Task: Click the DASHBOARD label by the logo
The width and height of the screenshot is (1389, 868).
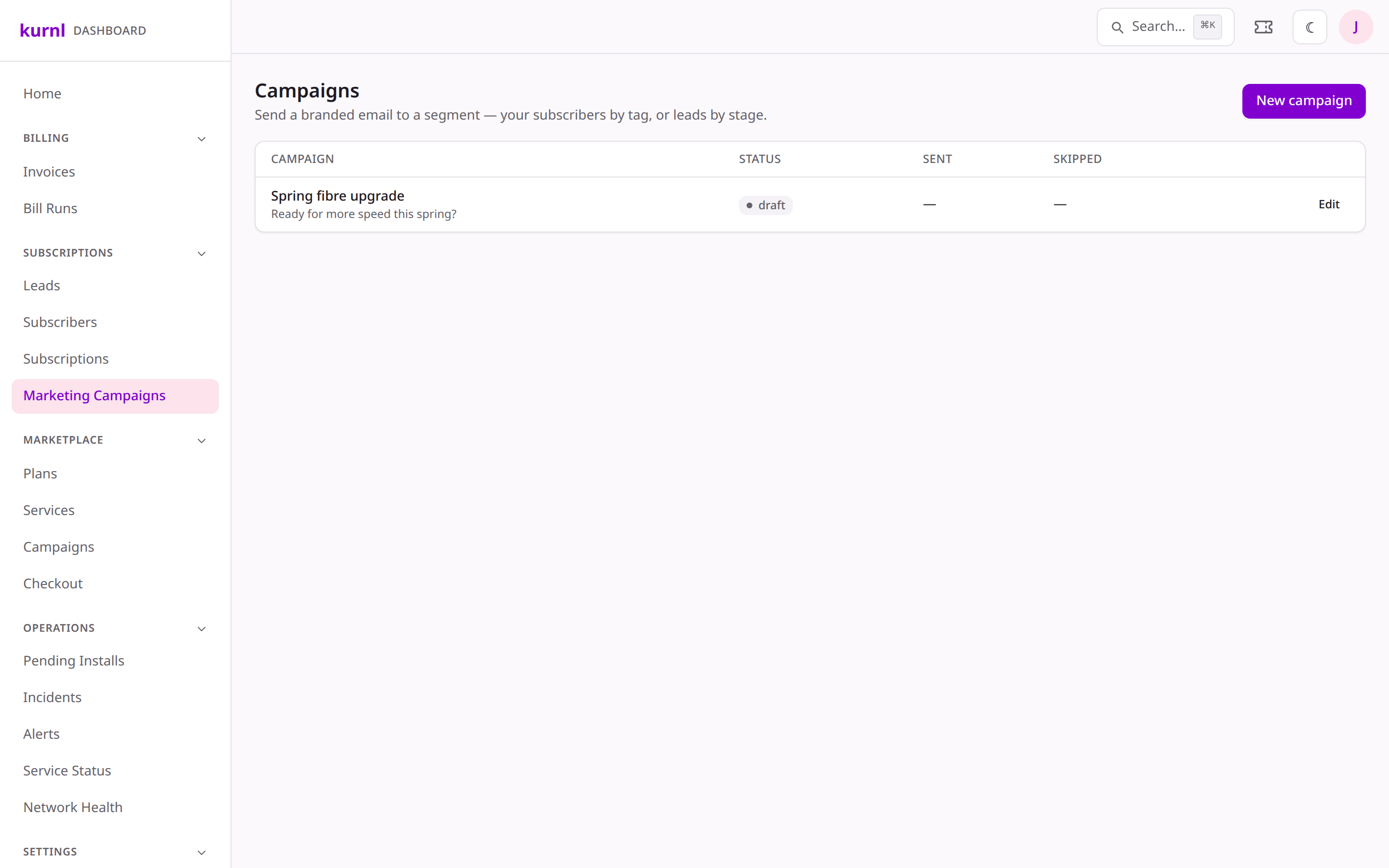Action: pyautogui.click(x=109, y=30)
